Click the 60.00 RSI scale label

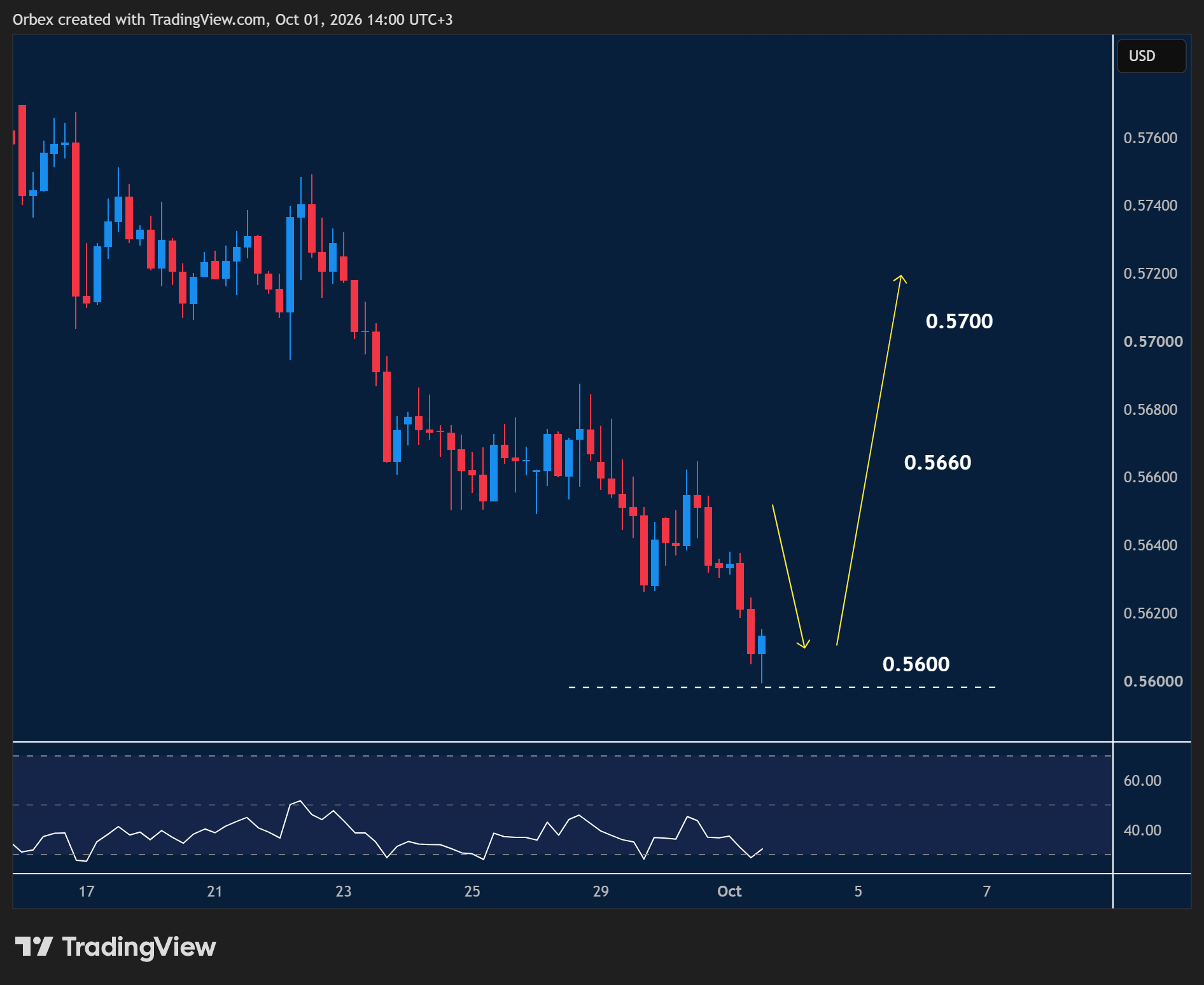coord(1142,781)
